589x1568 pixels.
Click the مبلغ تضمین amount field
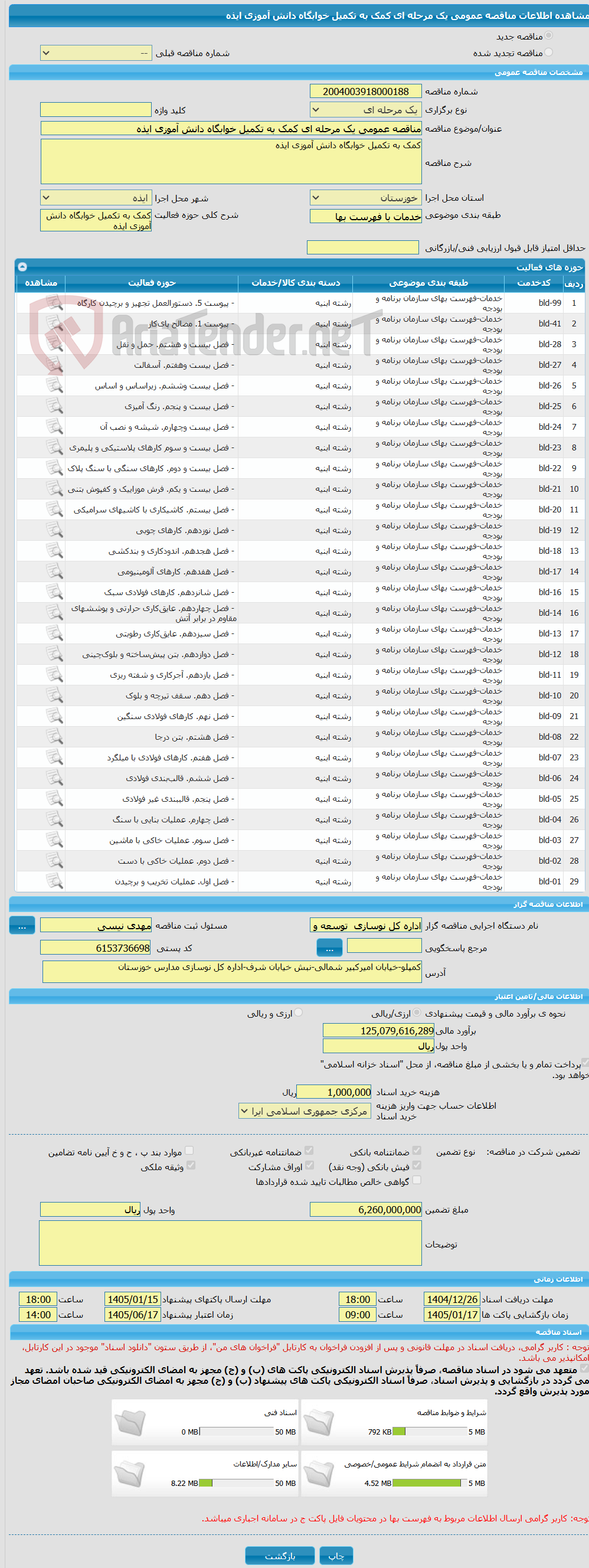point(366,1210)
